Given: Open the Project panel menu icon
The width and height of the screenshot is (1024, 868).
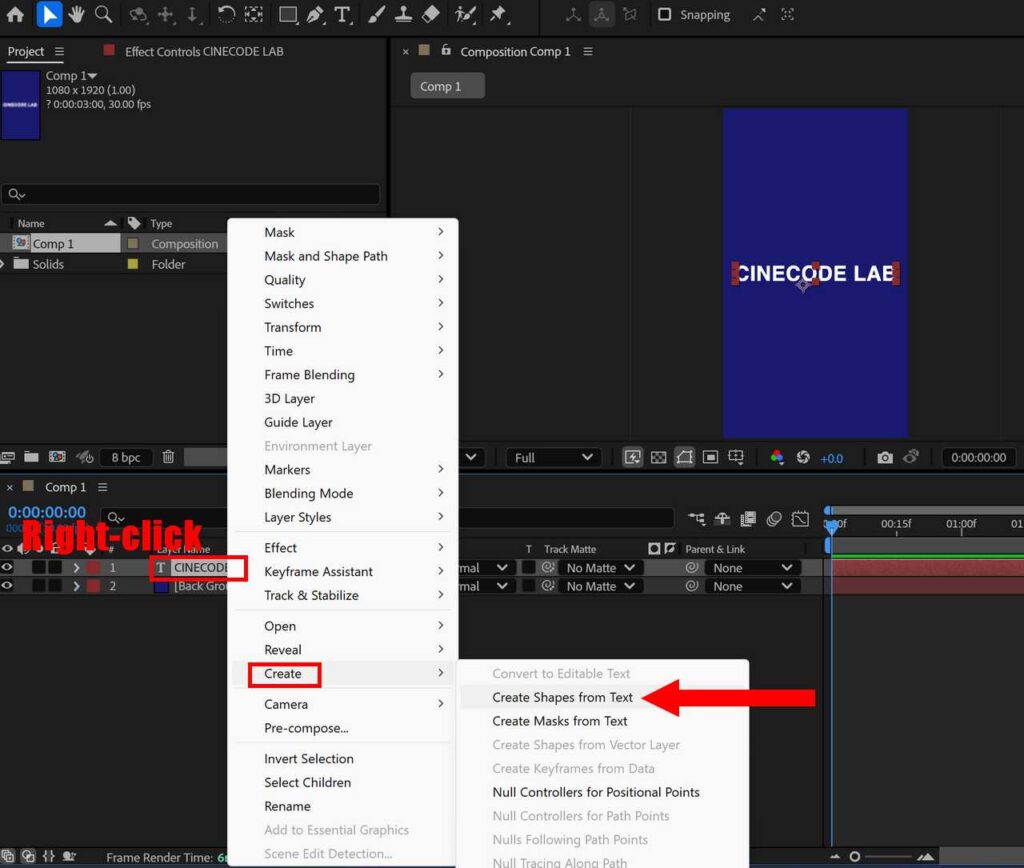Looking at the screenshot, I should [x=59, y=52].
